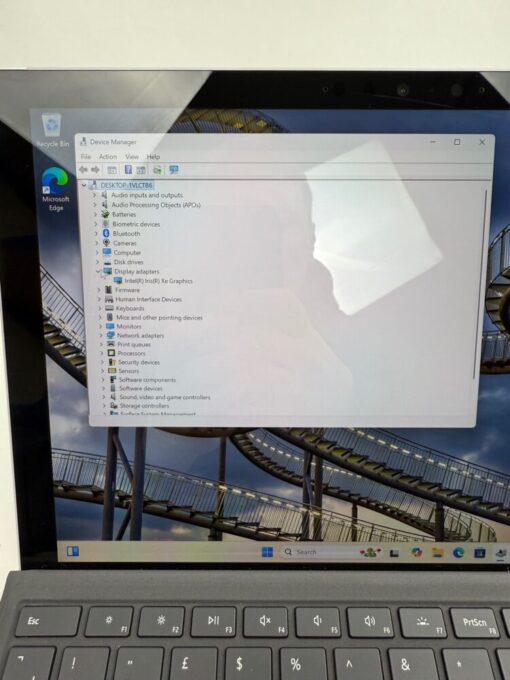Open the Windows Start button on taskbar
510x680 pixels.
pyautogui.click(x=268, y=552)
